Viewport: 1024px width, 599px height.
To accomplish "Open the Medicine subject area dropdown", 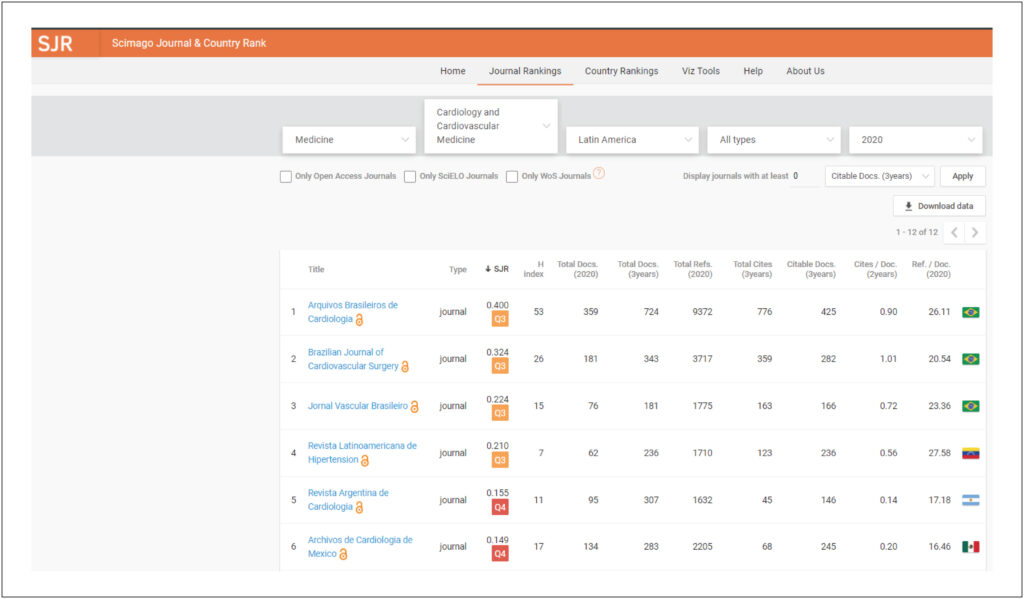I will (x=349, y=140).
